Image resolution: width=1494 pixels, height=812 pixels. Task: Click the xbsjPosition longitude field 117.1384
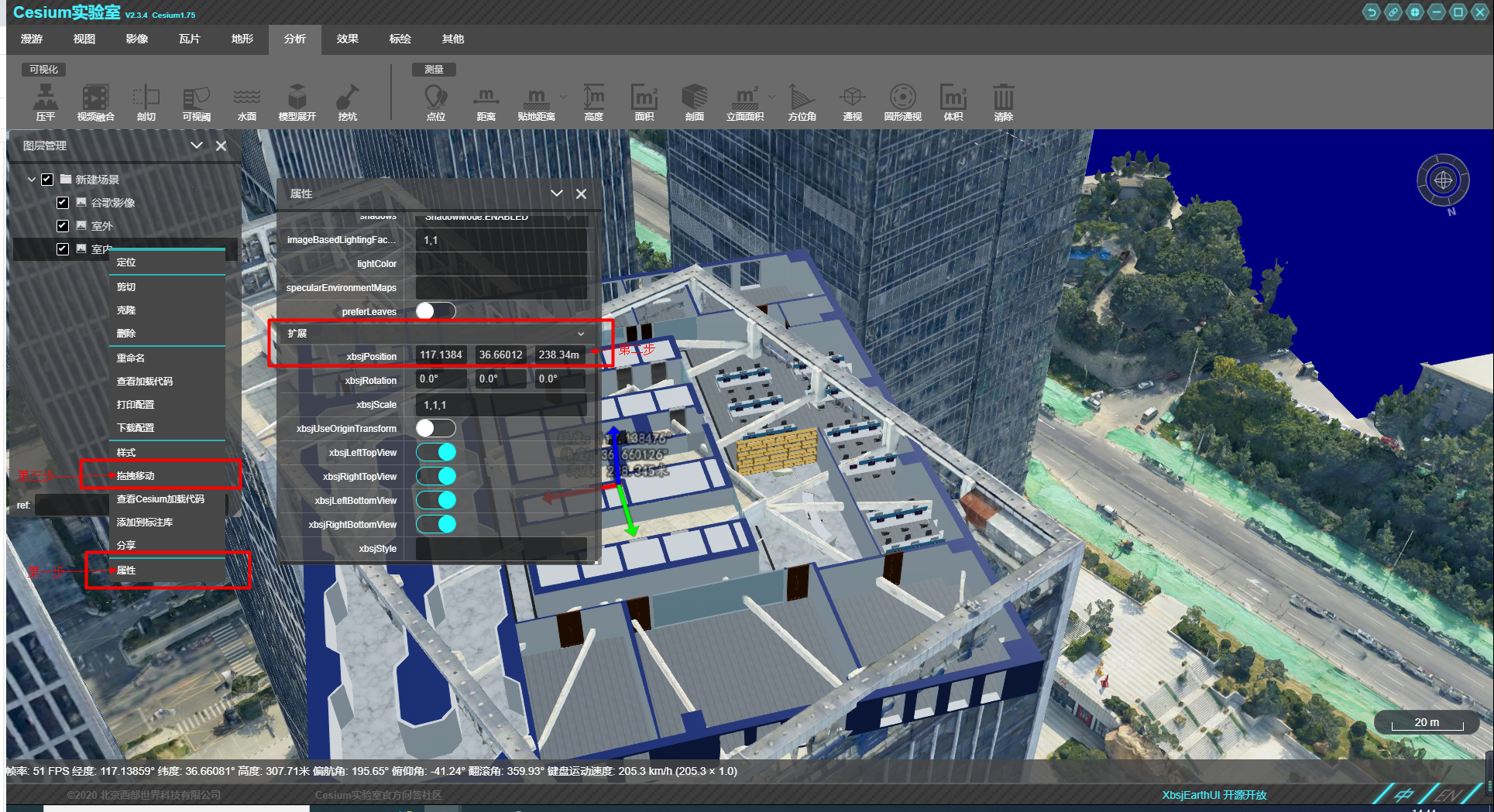click(x=441, y=355)
